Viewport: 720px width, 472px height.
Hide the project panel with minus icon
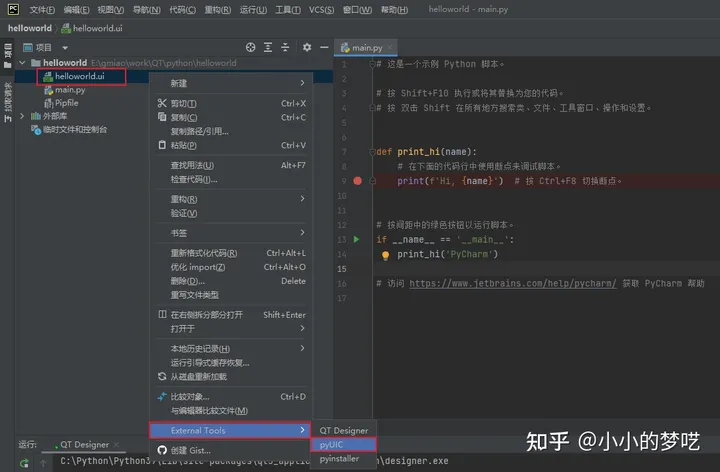(x=324, y=47)
